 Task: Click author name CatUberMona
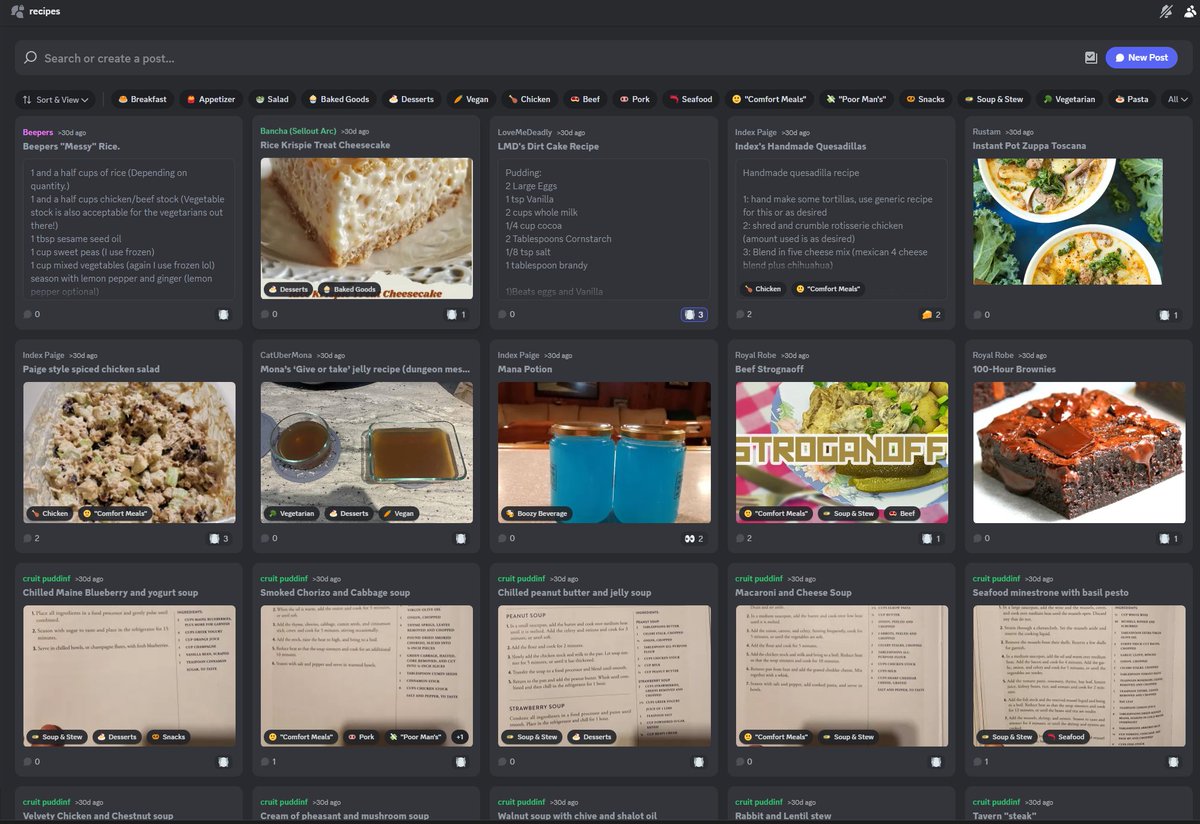tap(288, 355)
